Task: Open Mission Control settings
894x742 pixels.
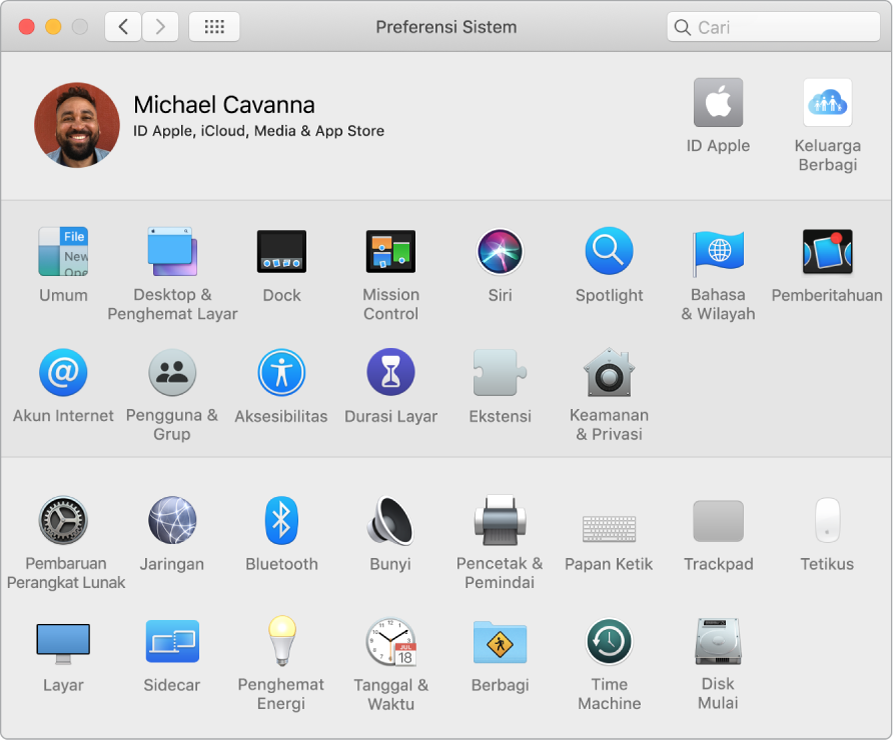Action: click(390, 252)
